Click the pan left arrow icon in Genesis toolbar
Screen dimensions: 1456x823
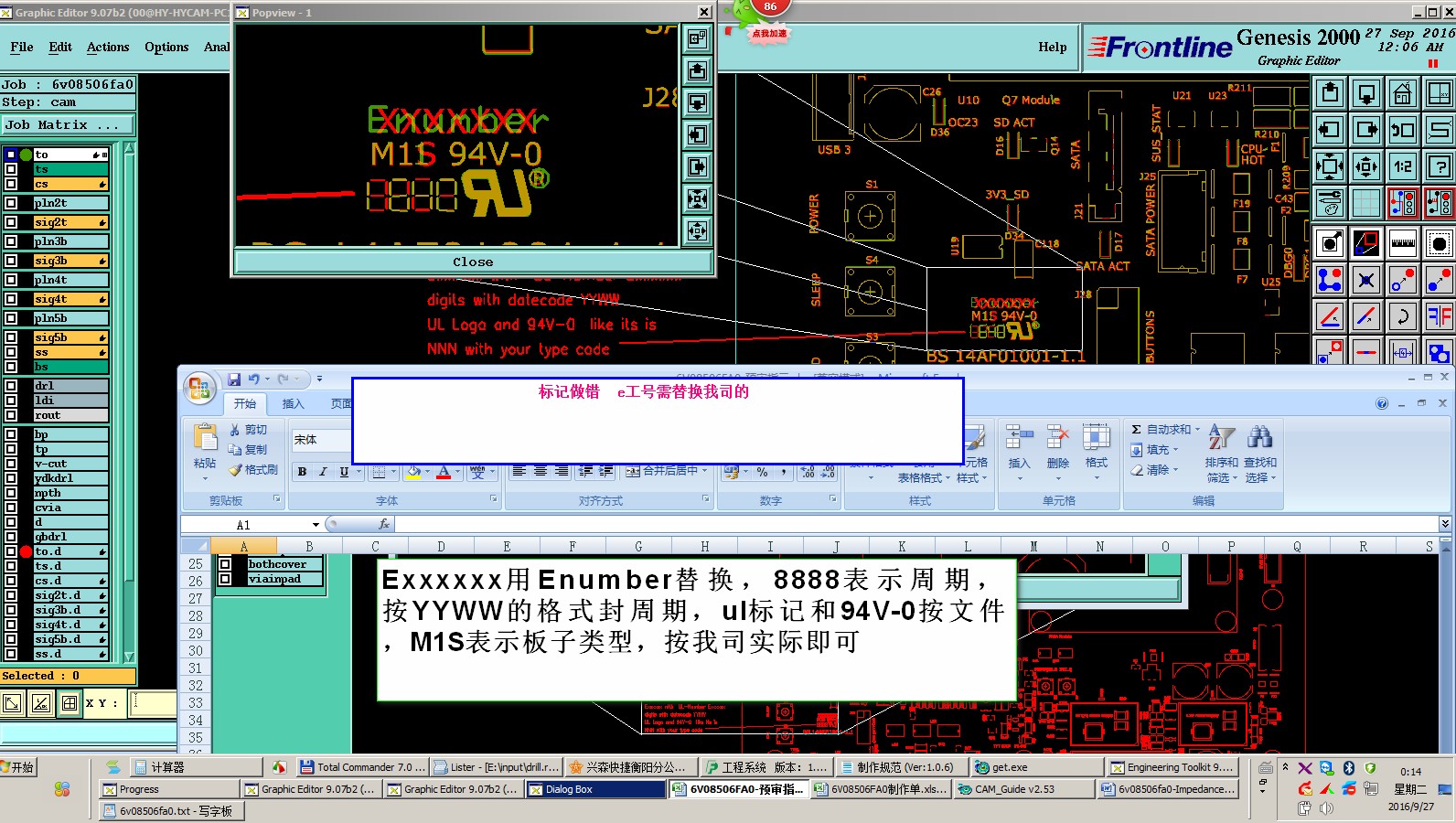coord(1330,129)
